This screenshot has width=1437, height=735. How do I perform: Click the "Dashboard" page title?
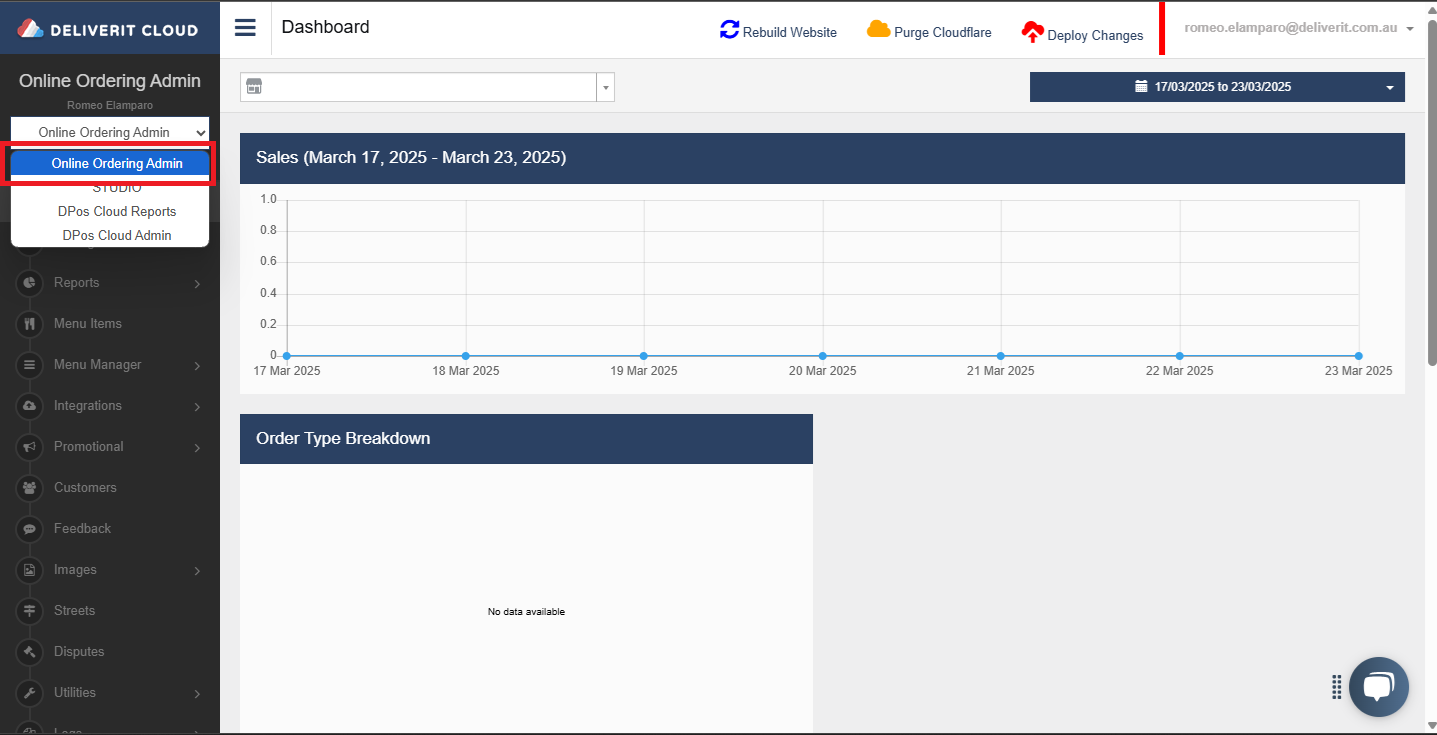[325, 27]
